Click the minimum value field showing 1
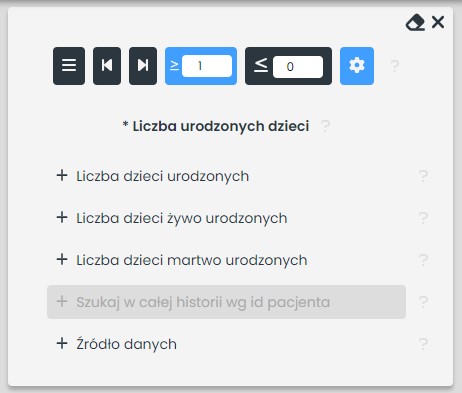The width and height of the screenshot is (462, 393). (207, 66)
